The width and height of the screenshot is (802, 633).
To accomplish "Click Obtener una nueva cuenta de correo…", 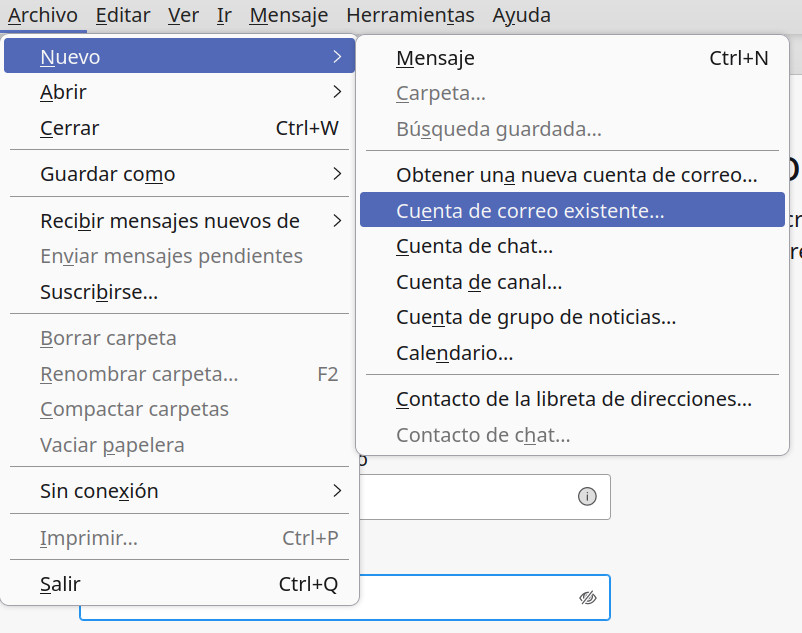I will coord(572,175).
